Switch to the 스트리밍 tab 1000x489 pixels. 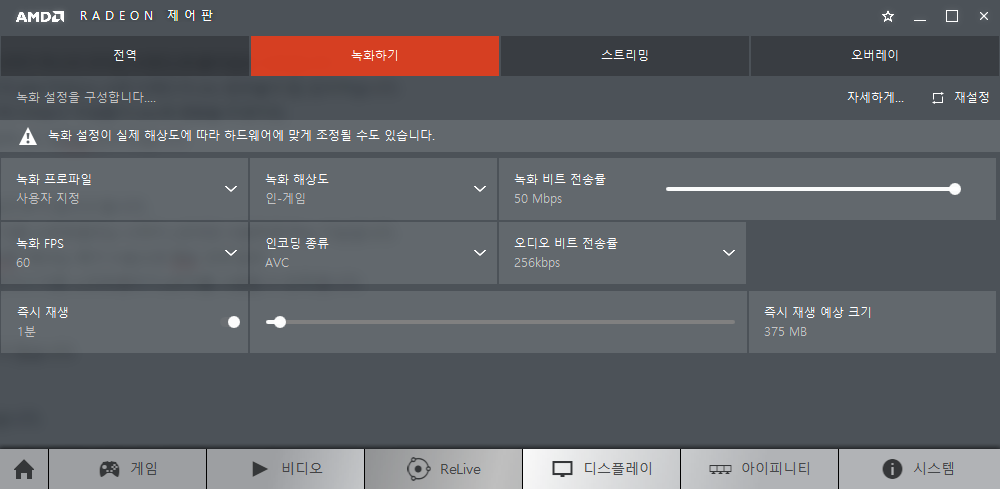pos(625,56)
